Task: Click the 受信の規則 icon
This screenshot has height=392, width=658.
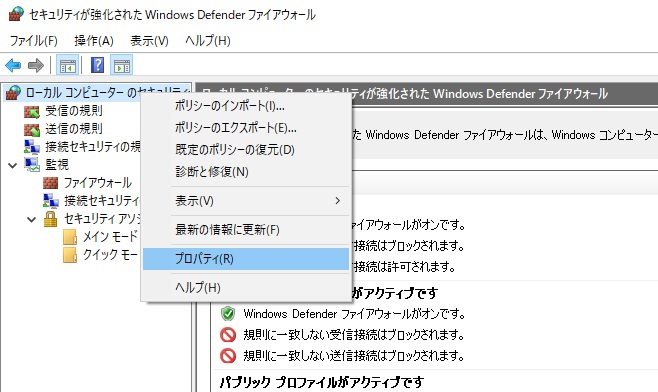Action: click(32, 111)
